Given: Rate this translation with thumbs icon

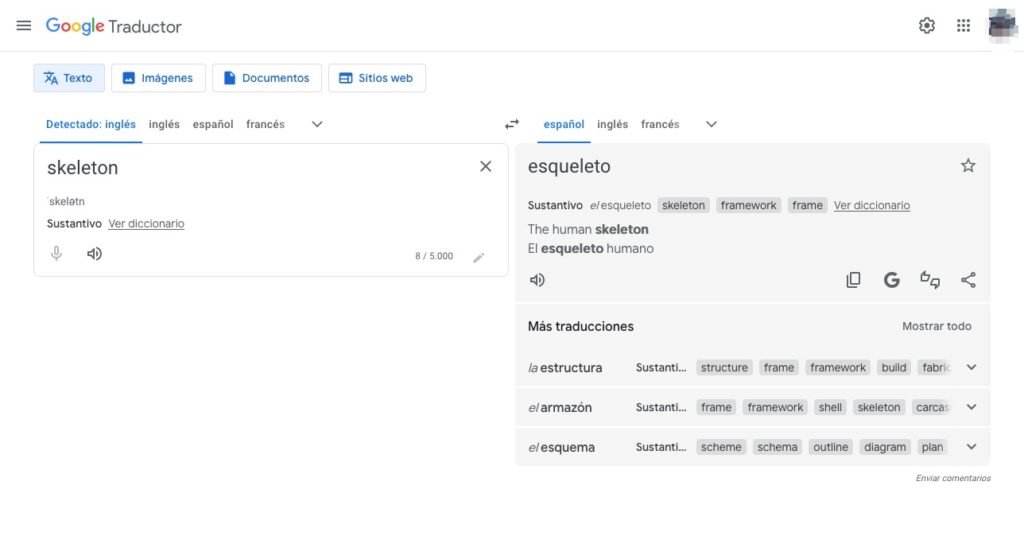Looking at the screenshot, I should pyautogui.click(x=930, y=280).
